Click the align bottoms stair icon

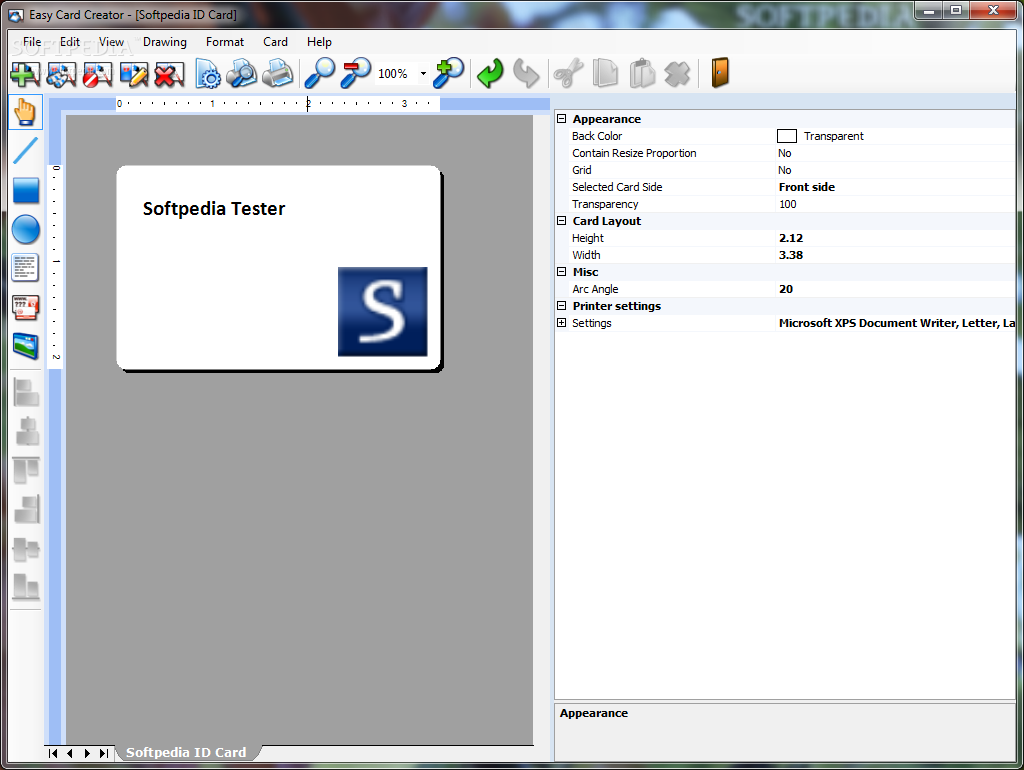click(27, 509)
